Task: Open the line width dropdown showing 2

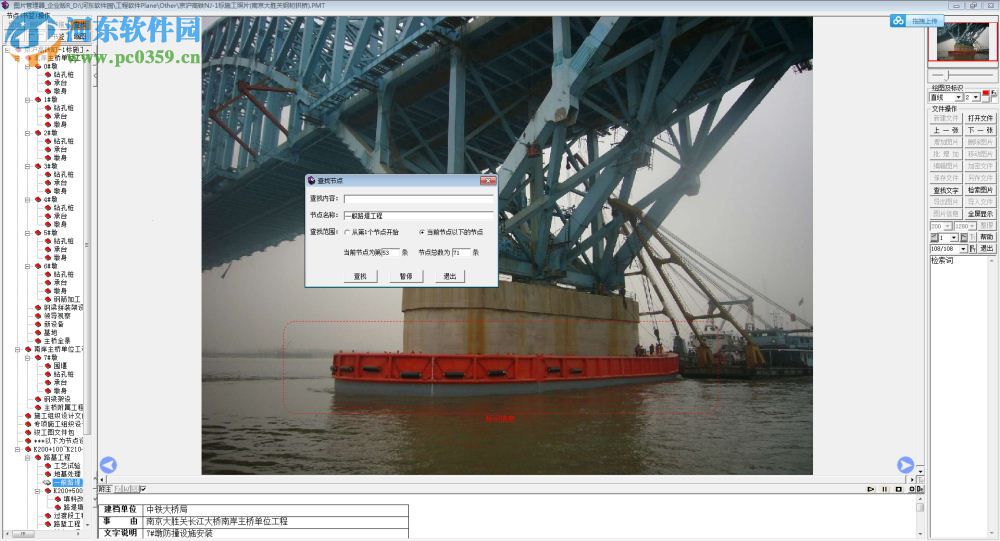Action: click(976, 98)
